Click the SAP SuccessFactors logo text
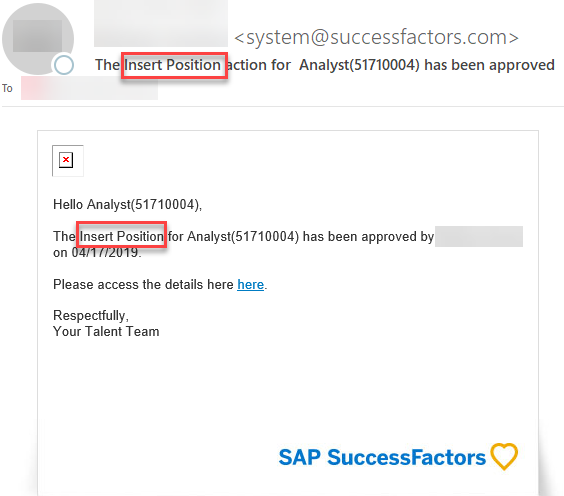The width and height of the screenshot is (564, 496). 382,457
